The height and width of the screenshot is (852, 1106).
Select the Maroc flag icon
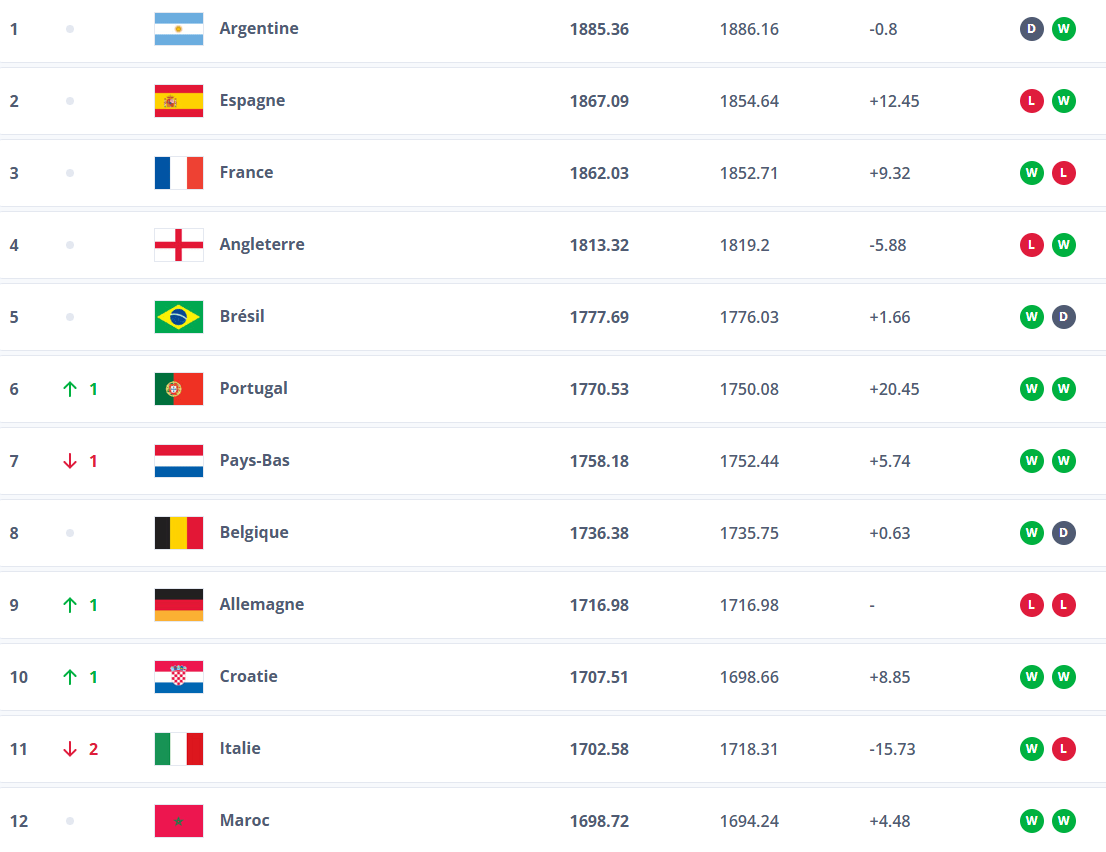[178, 820]
